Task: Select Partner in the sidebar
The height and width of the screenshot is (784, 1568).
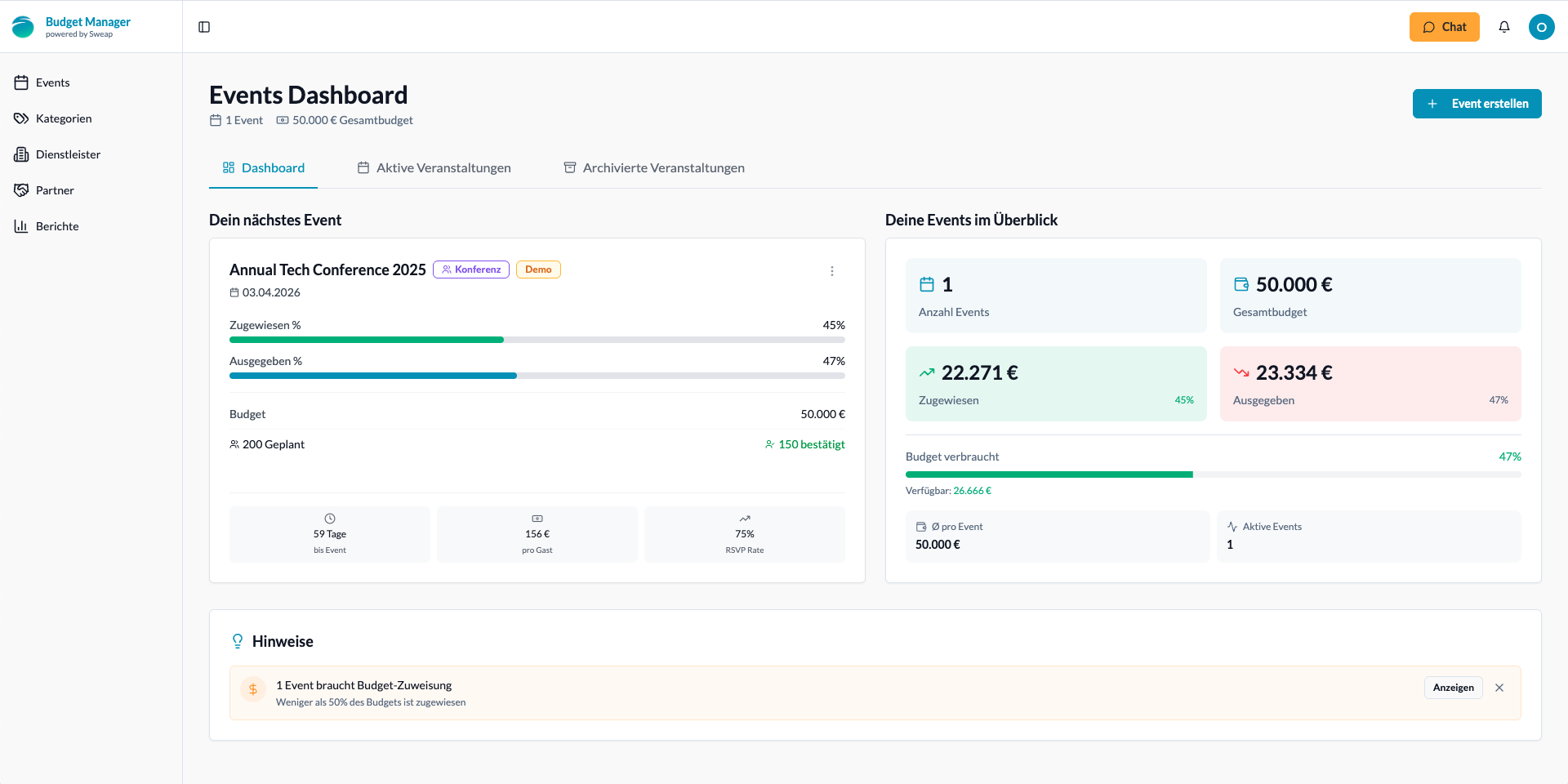Action: tap(55, 190)
